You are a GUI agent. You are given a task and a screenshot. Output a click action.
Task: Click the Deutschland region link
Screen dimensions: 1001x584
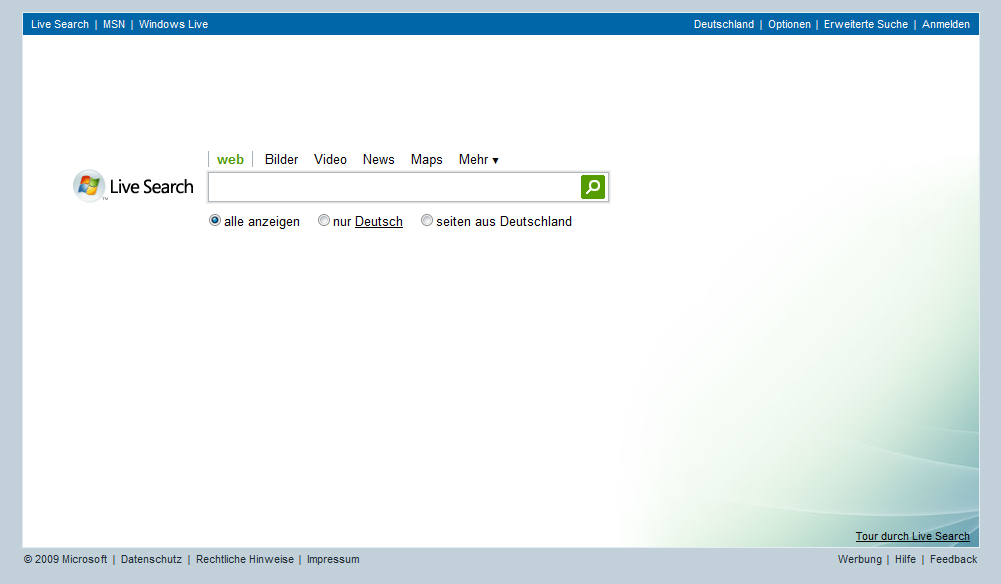[x=724, y=24]
